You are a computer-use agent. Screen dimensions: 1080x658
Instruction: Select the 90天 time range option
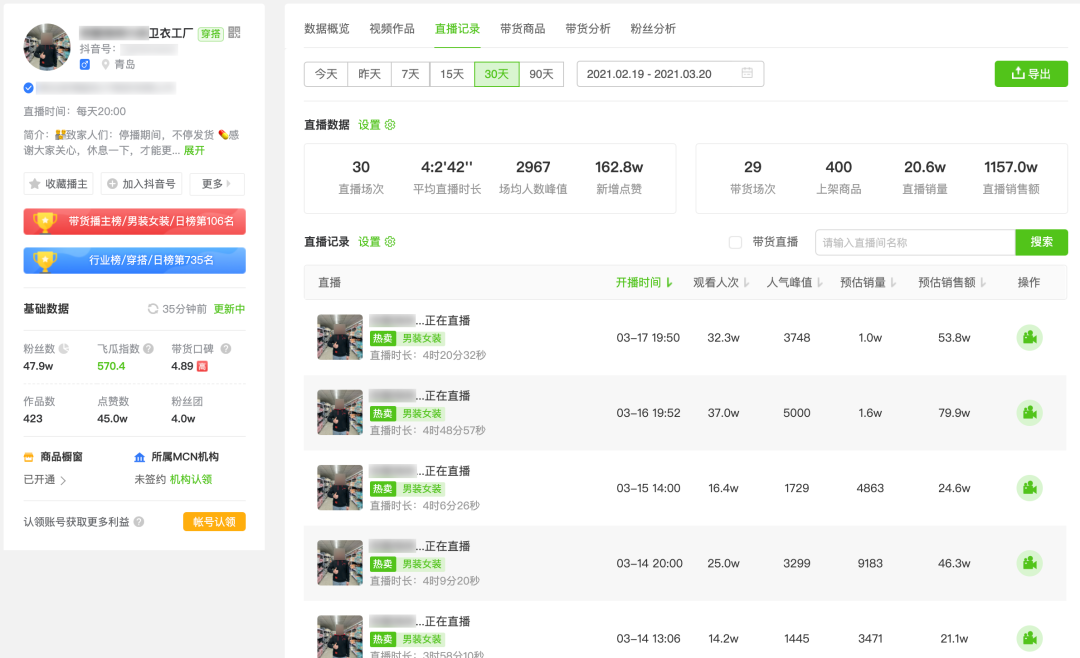point(541,74)
